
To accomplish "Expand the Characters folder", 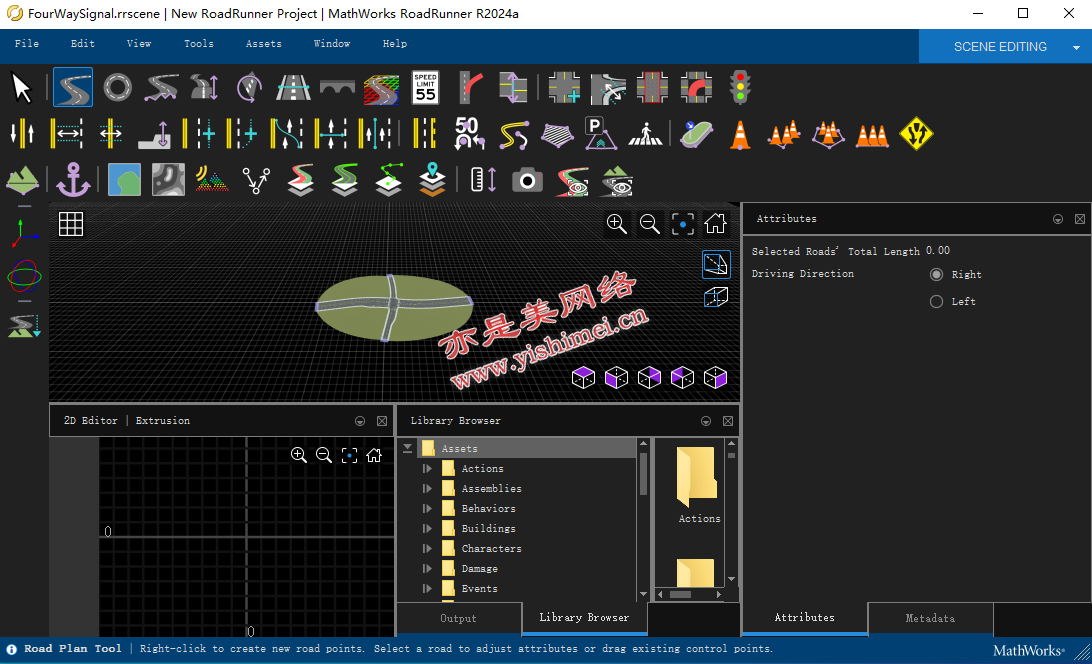I will point(428,548).
